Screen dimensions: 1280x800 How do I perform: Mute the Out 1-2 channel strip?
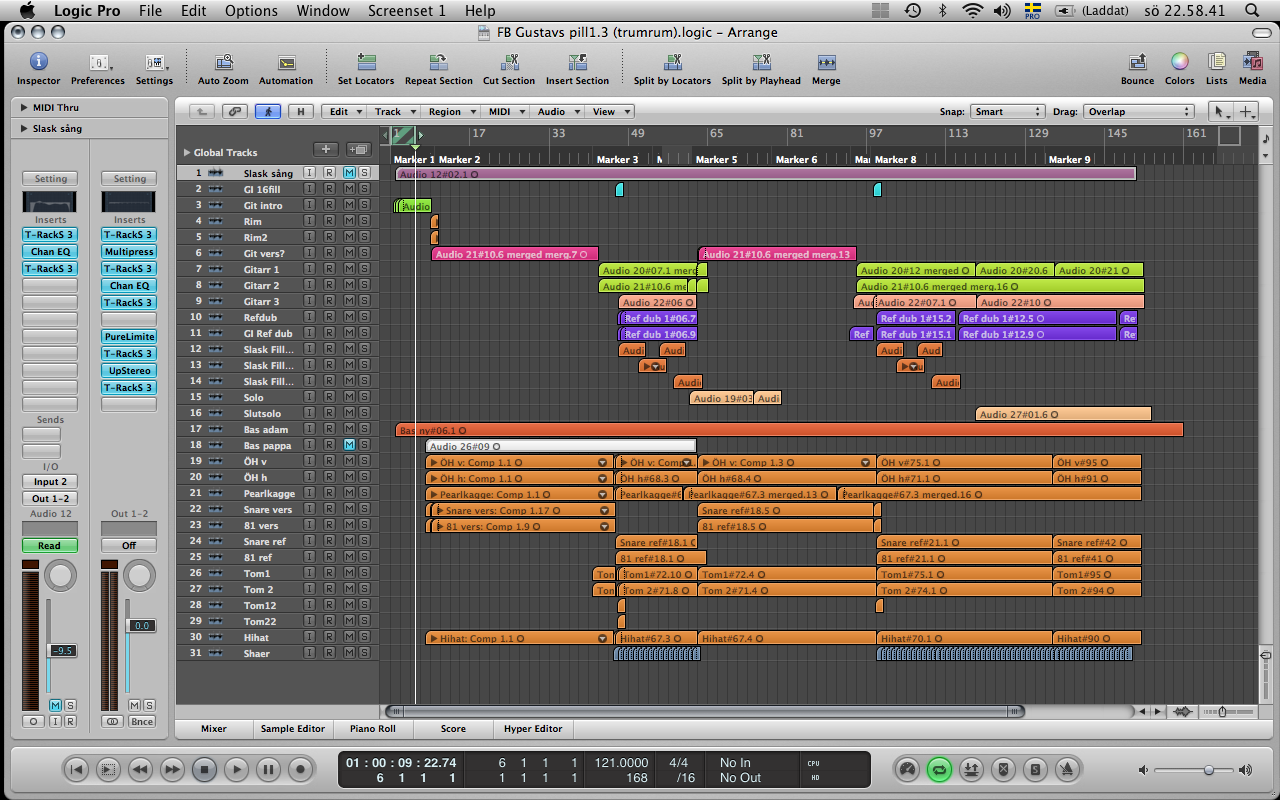pos(132,705)
